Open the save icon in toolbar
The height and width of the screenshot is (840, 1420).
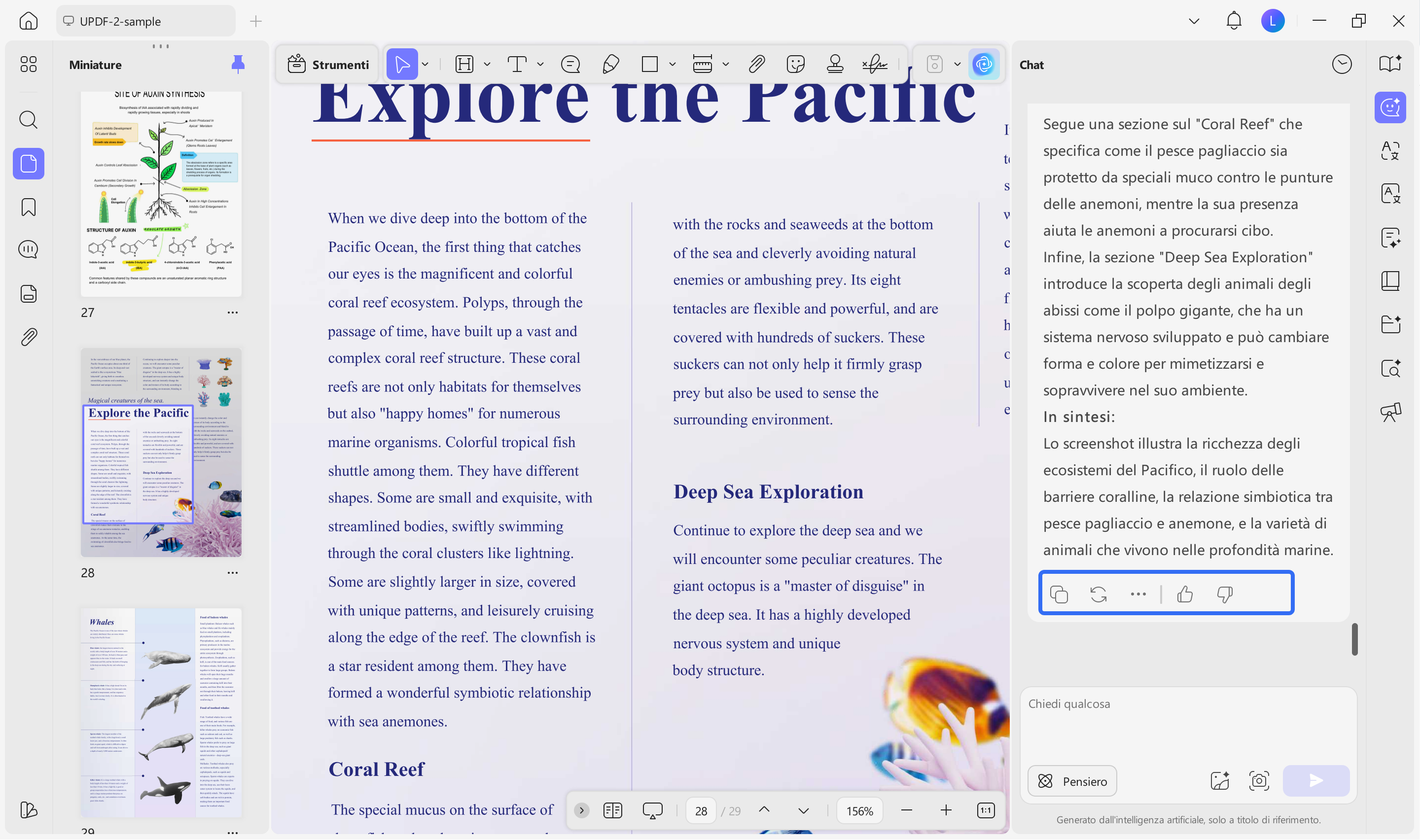pos(935,64)
